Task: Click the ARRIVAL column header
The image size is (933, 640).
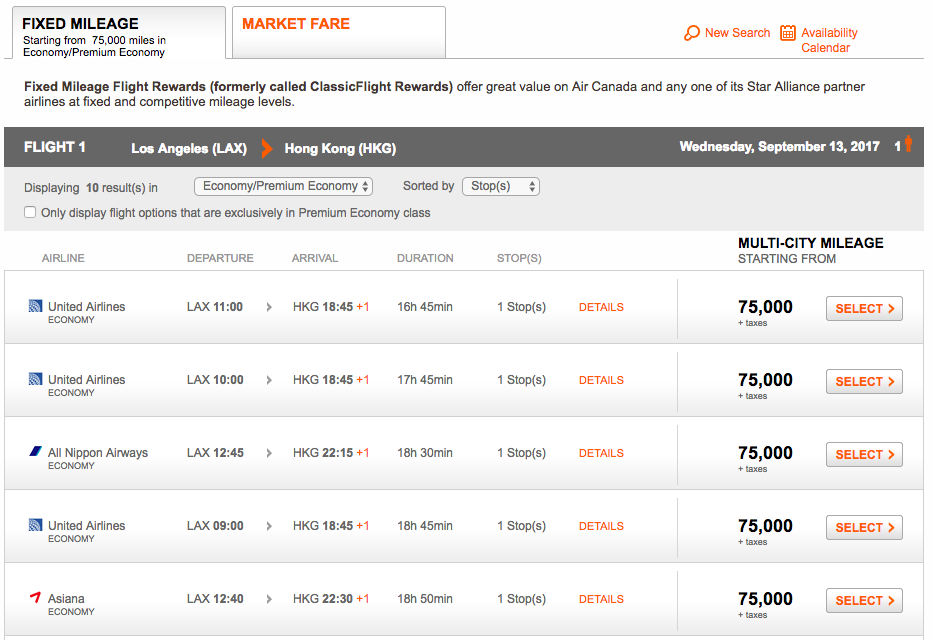Action: tap(315, 258)
